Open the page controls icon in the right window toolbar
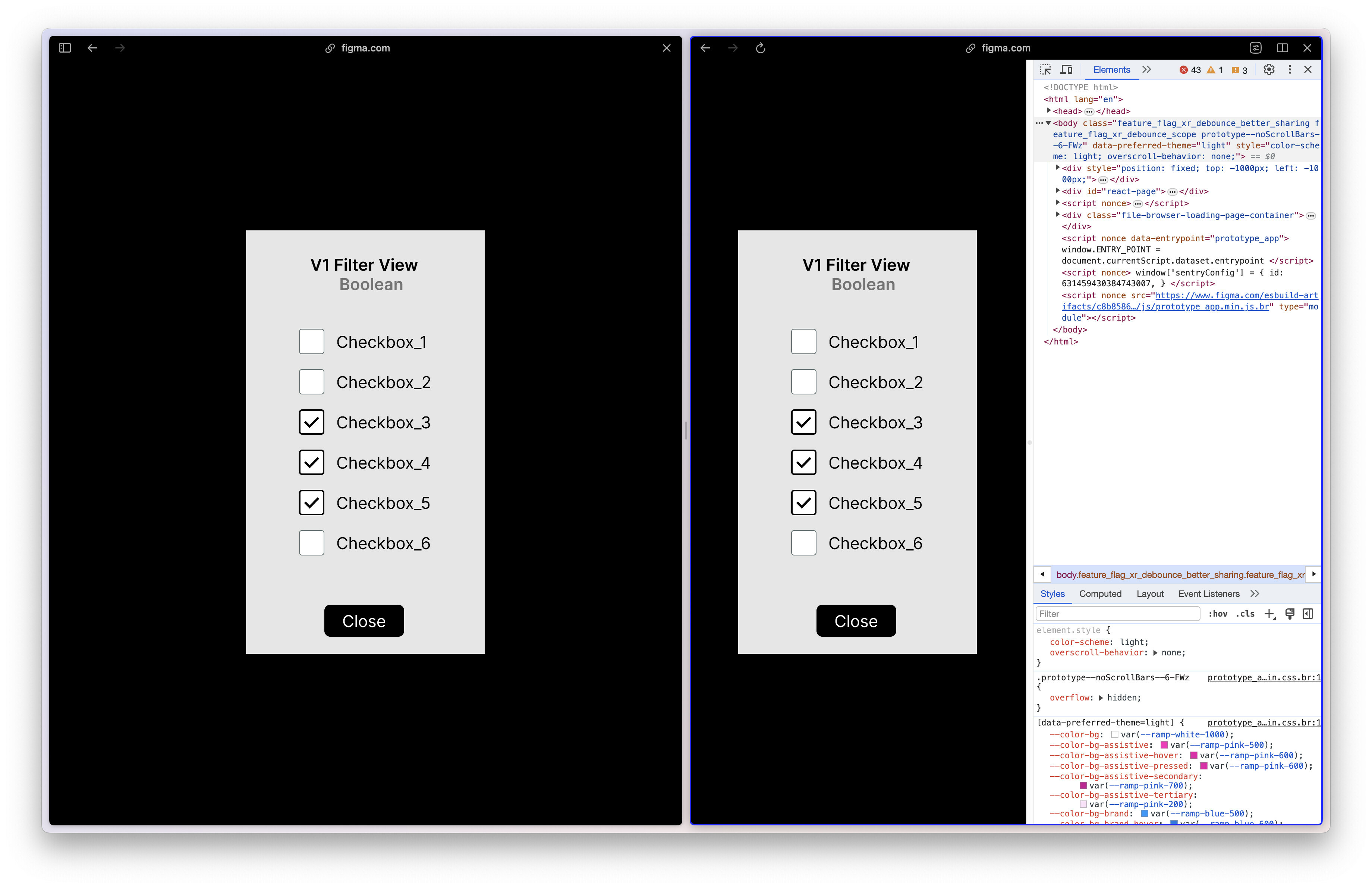This screenshot has width=1372, height=888. tap(1256, 48)
